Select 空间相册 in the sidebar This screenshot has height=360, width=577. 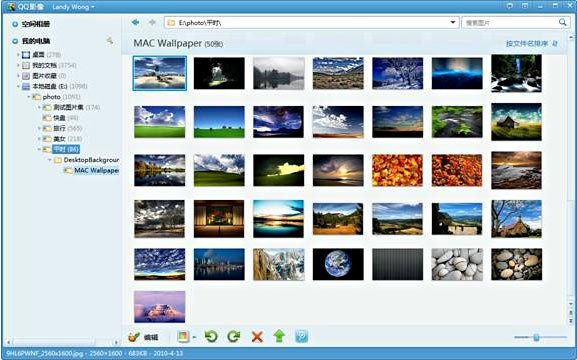pos(35,24)
